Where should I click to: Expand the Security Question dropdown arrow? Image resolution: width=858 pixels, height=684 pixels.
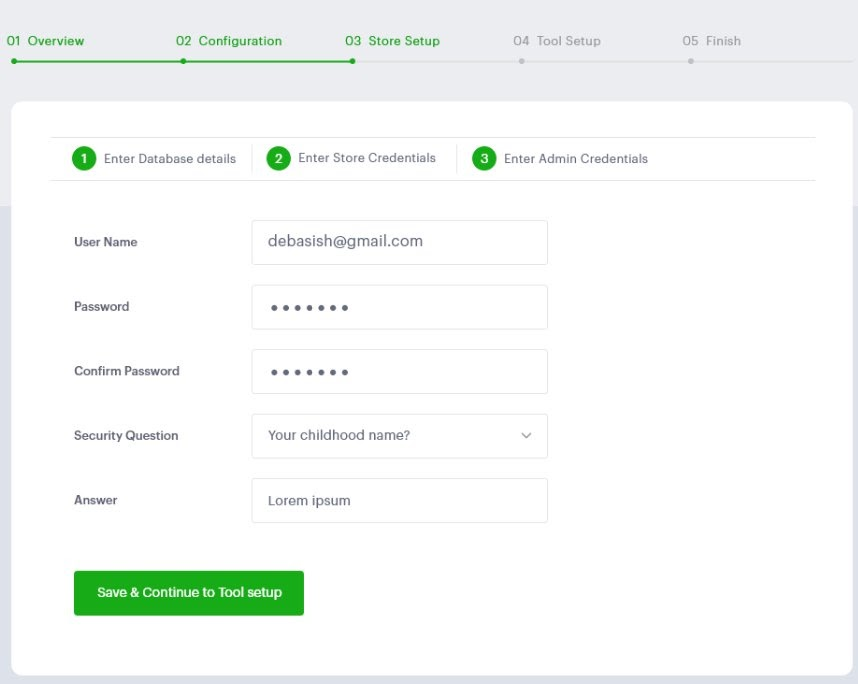(526, 436)
